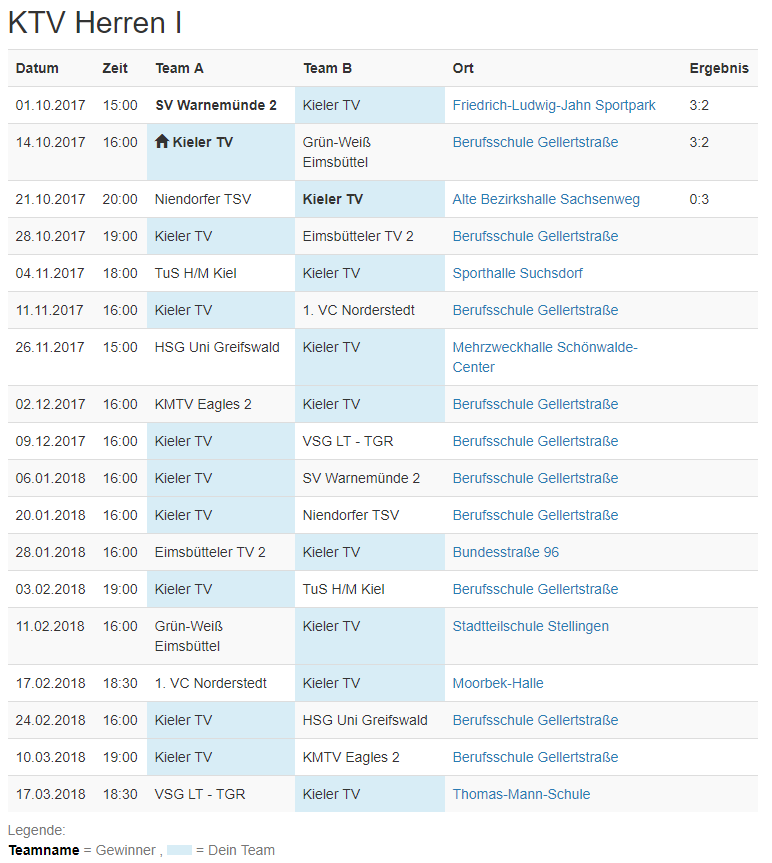The width and height of the screenshot is (772, 863).
Task: Open Alte Bezirkshalle Sachsenweg location link
Action: pos(546,199)
